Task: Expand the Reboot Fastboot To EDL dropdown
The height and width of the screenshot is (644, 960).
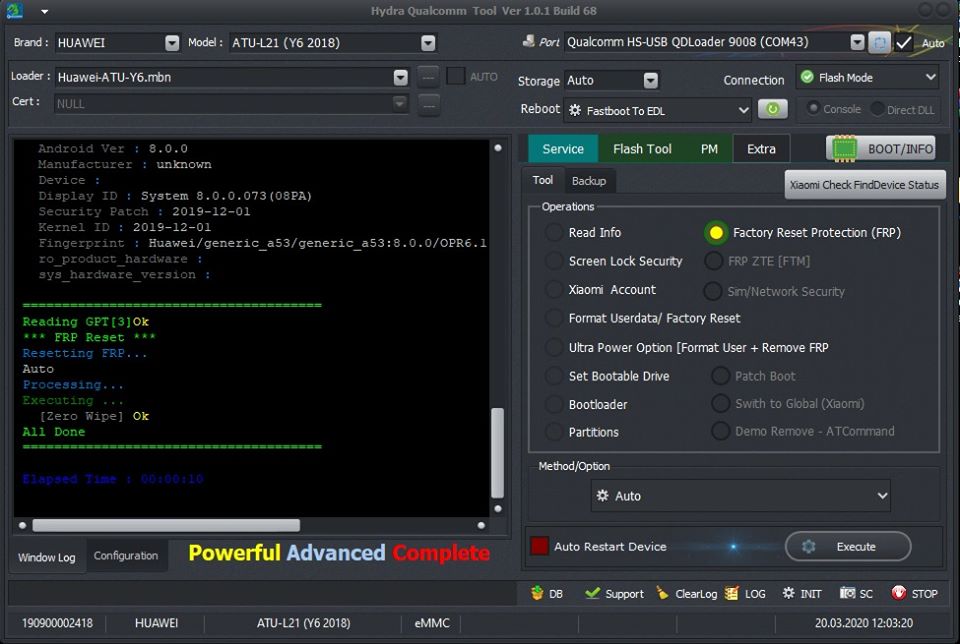Action: (658, 110)
